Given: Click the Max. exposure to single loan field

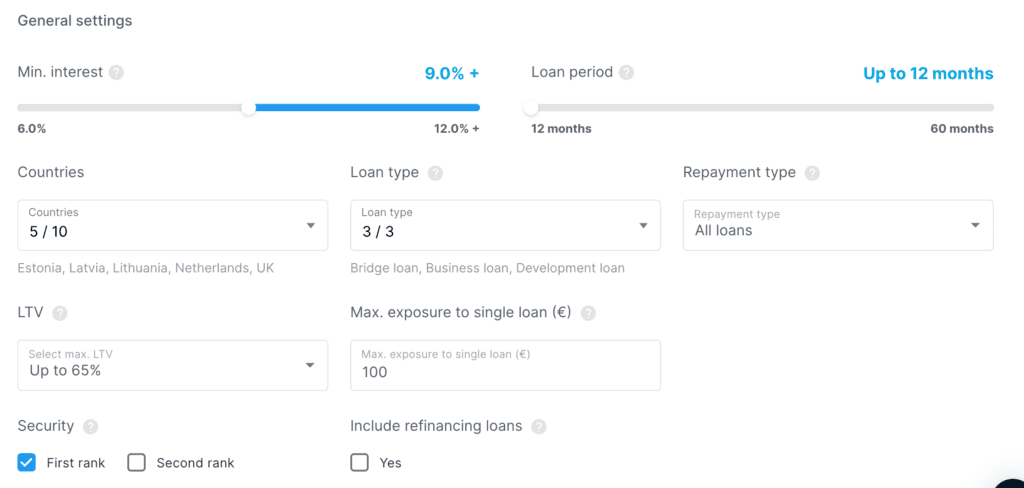Looking at the screenshot, I should (x=505, y=371).
